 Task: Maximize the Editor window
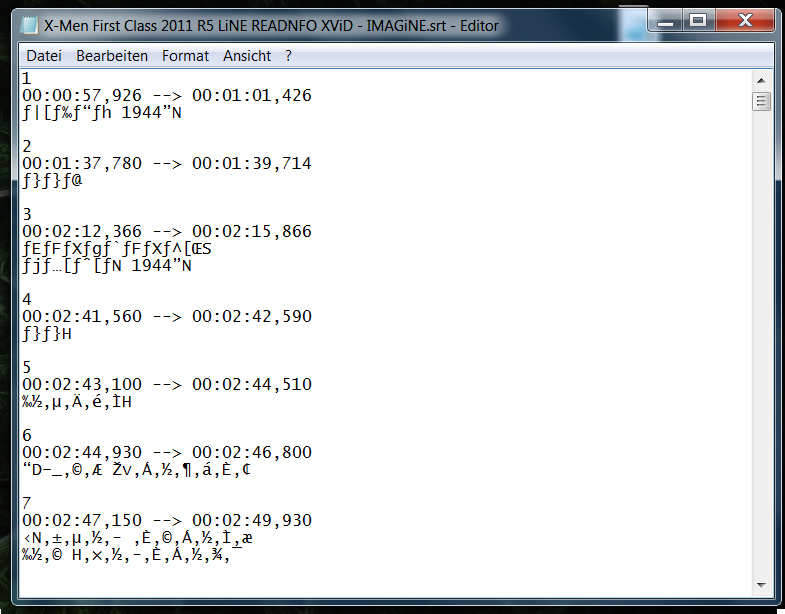pyautogui.click(x=698, y=21)
